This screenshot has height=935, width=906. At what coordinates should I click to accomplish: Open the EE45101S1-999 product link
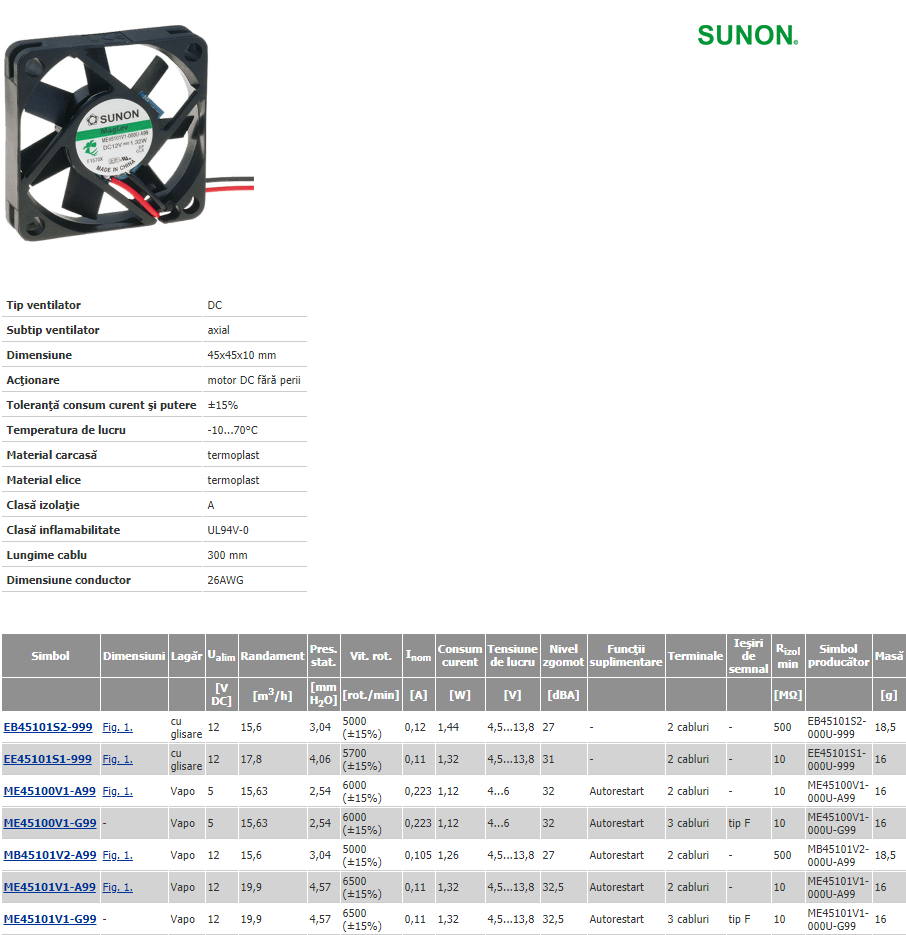coord(48,759)
